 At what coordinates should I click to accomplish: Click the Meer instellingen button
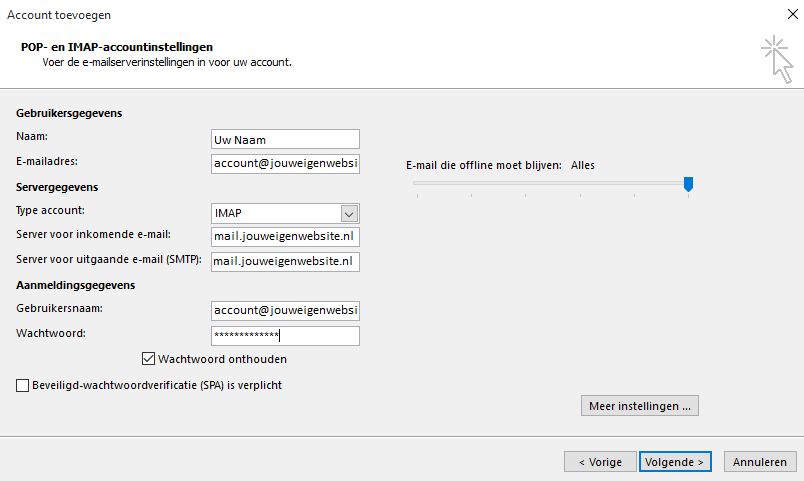coord(639,406)
